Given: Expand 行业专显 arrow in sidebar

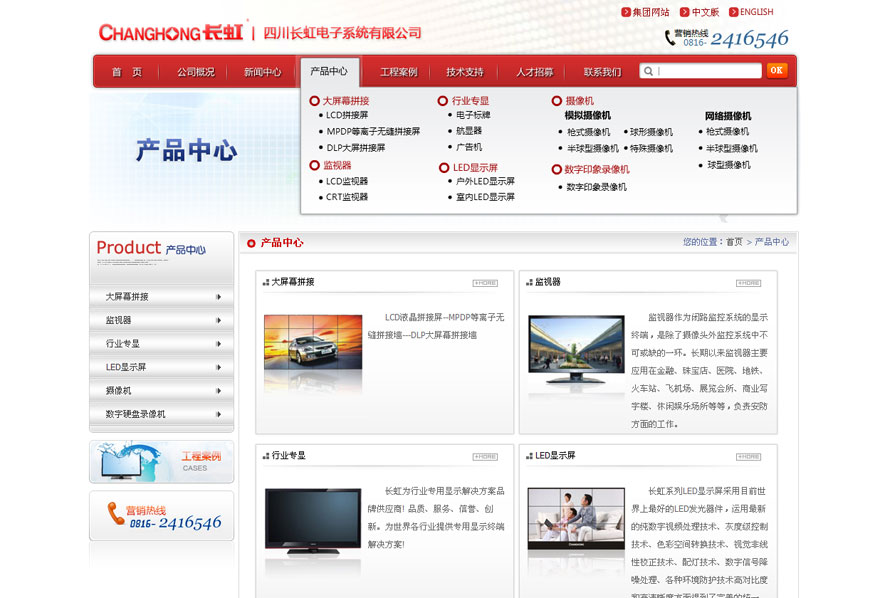Looking at the screenshot, I should tap(219, 344).
